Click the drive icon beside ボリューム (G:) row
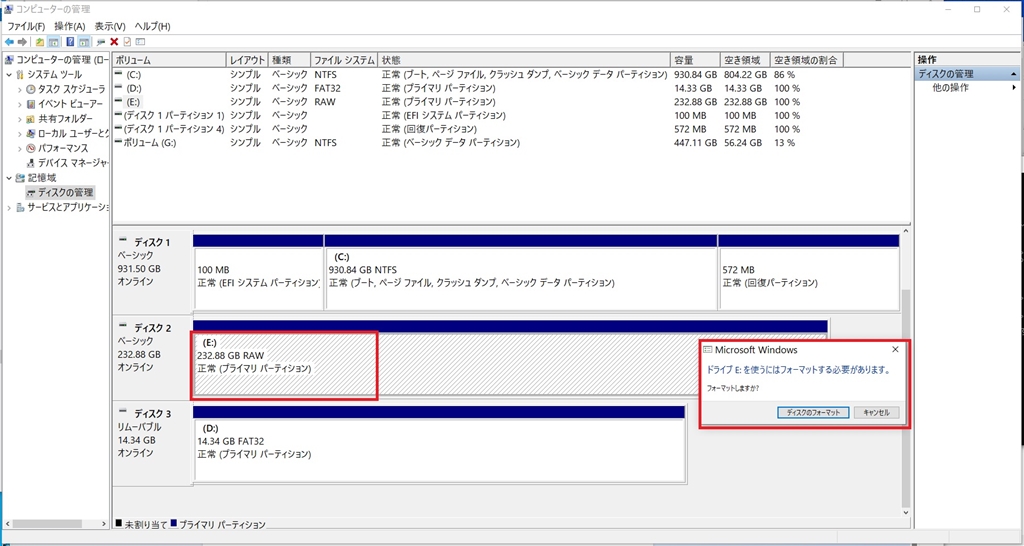This screenshot has width=1024, height=546. point(118,142)
